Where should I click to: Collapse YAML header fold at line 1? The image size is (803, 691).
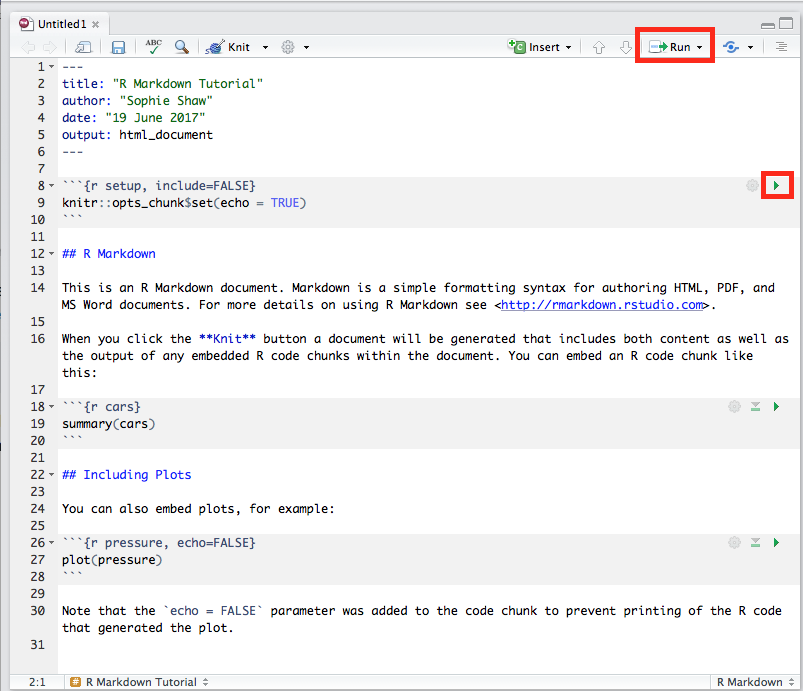point(51,67)
